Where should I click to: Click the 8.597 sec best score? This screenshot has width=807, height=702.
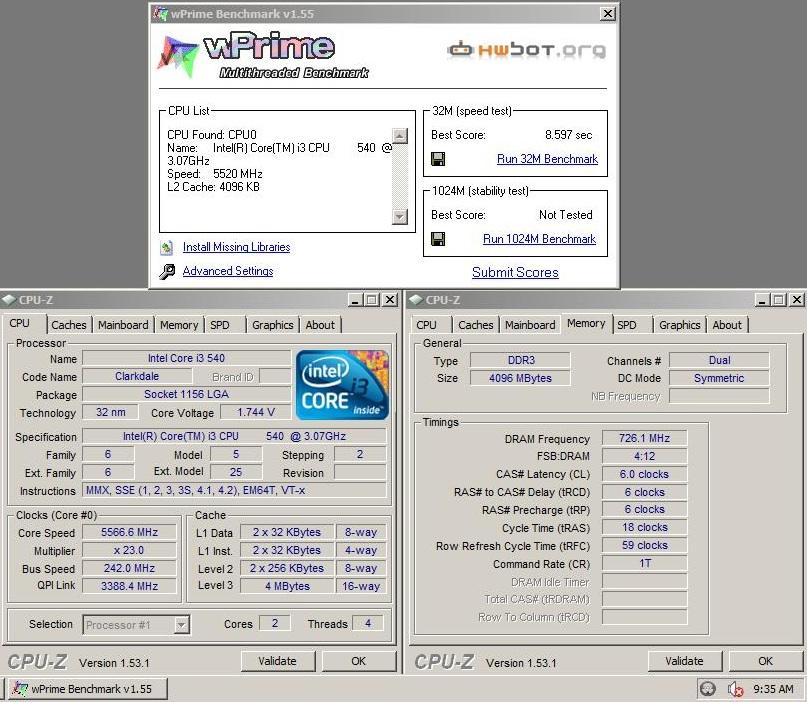[x=569, y=135]
